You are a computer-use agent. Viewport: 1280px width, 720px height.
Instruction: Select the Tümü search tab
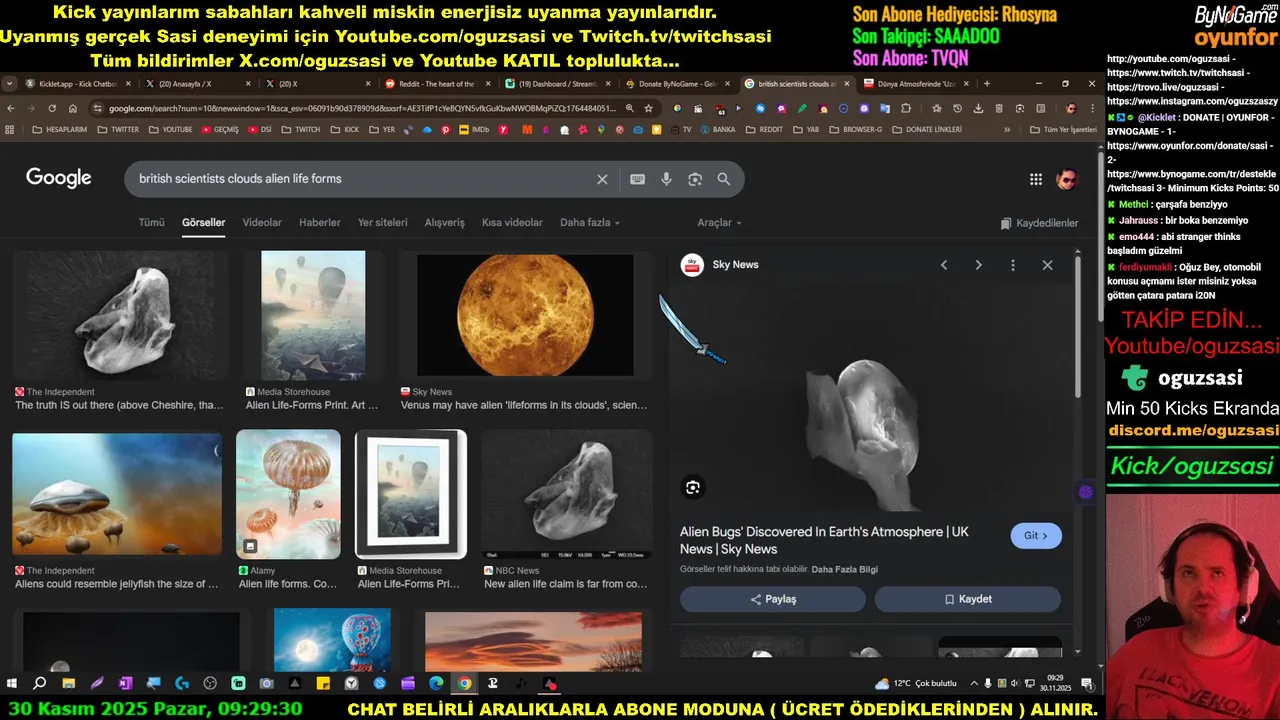151,223
